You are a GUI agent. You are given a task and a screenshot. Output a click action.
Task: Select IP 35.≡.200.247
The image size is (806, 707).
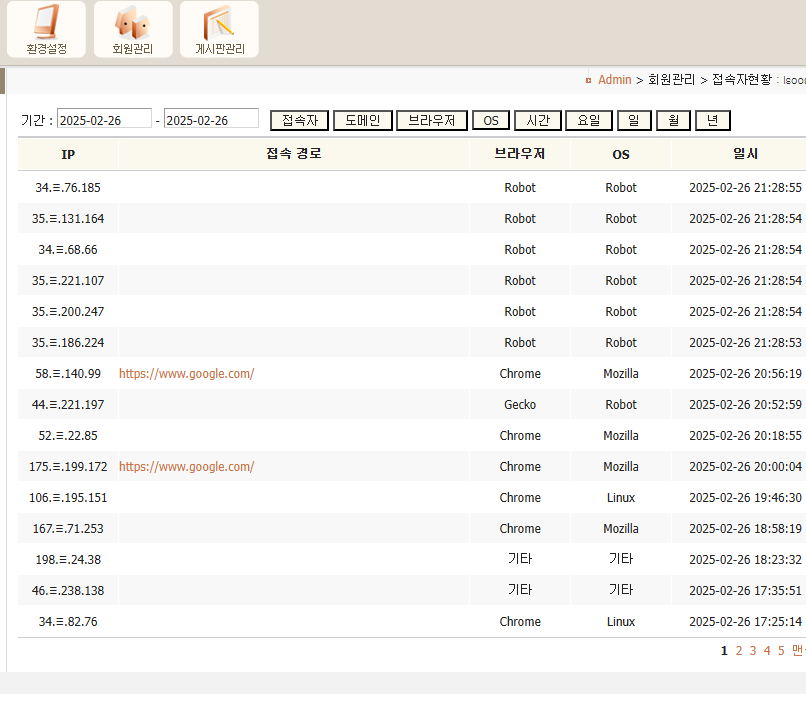(68, 312)
